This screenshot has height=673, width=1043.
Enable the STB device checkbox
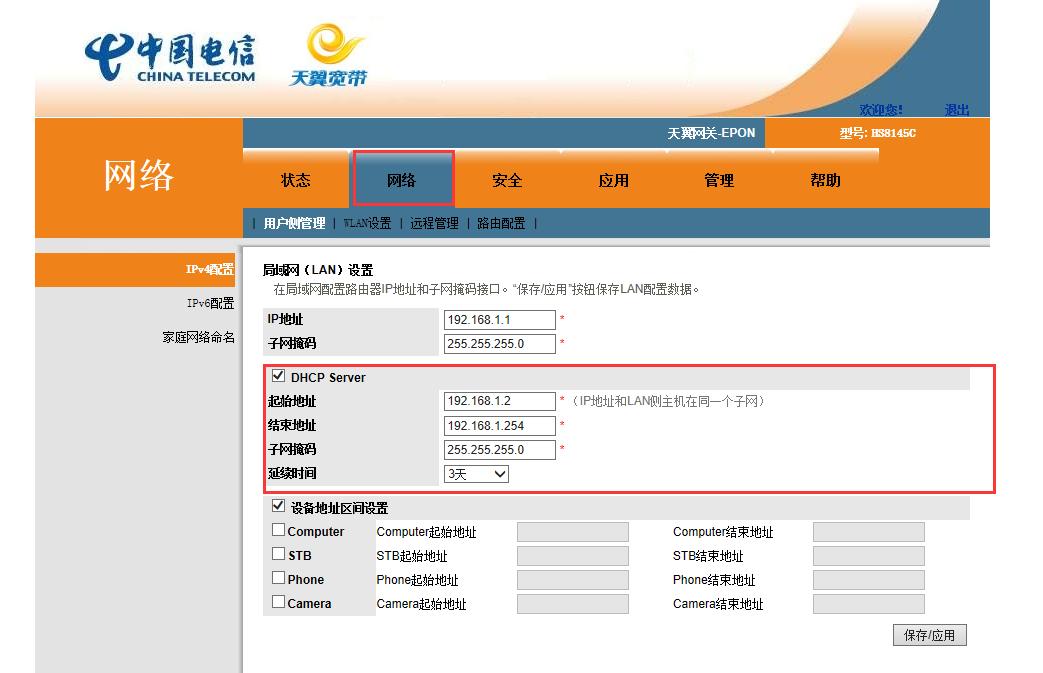(x=278, y=554)
